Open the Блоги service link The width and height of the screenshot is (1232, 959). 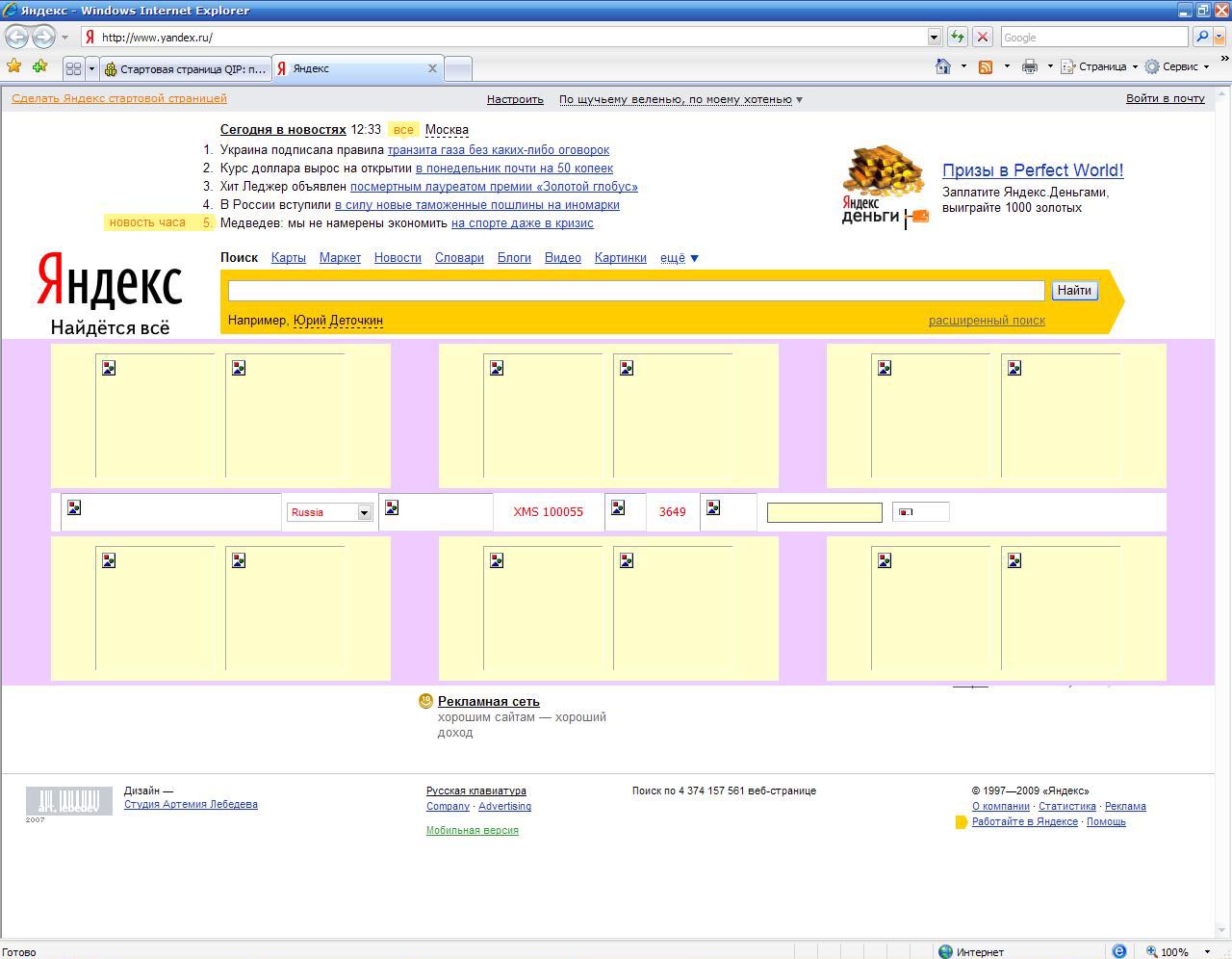(514, 258)
